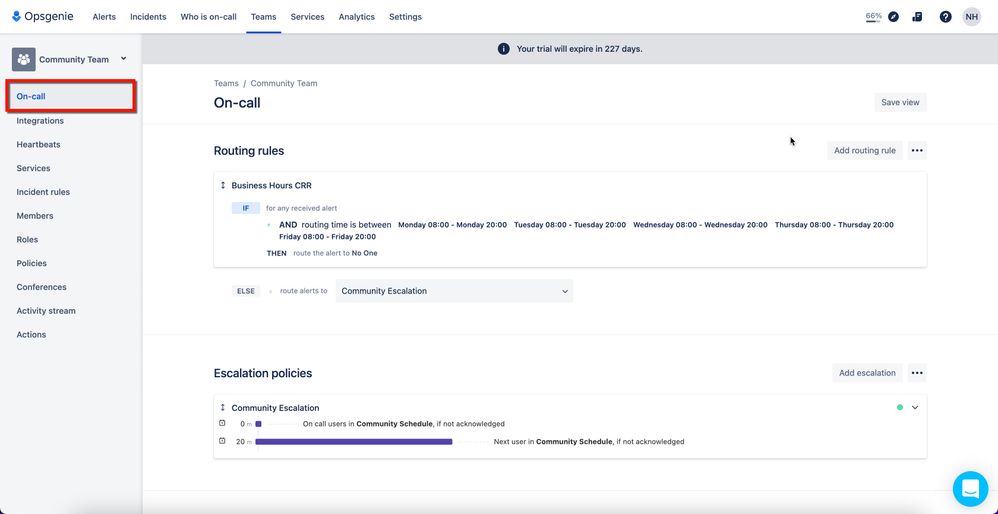Open routing rules more options menu
The width and height of the screenshot is (998, 514).
click(917, 151)
